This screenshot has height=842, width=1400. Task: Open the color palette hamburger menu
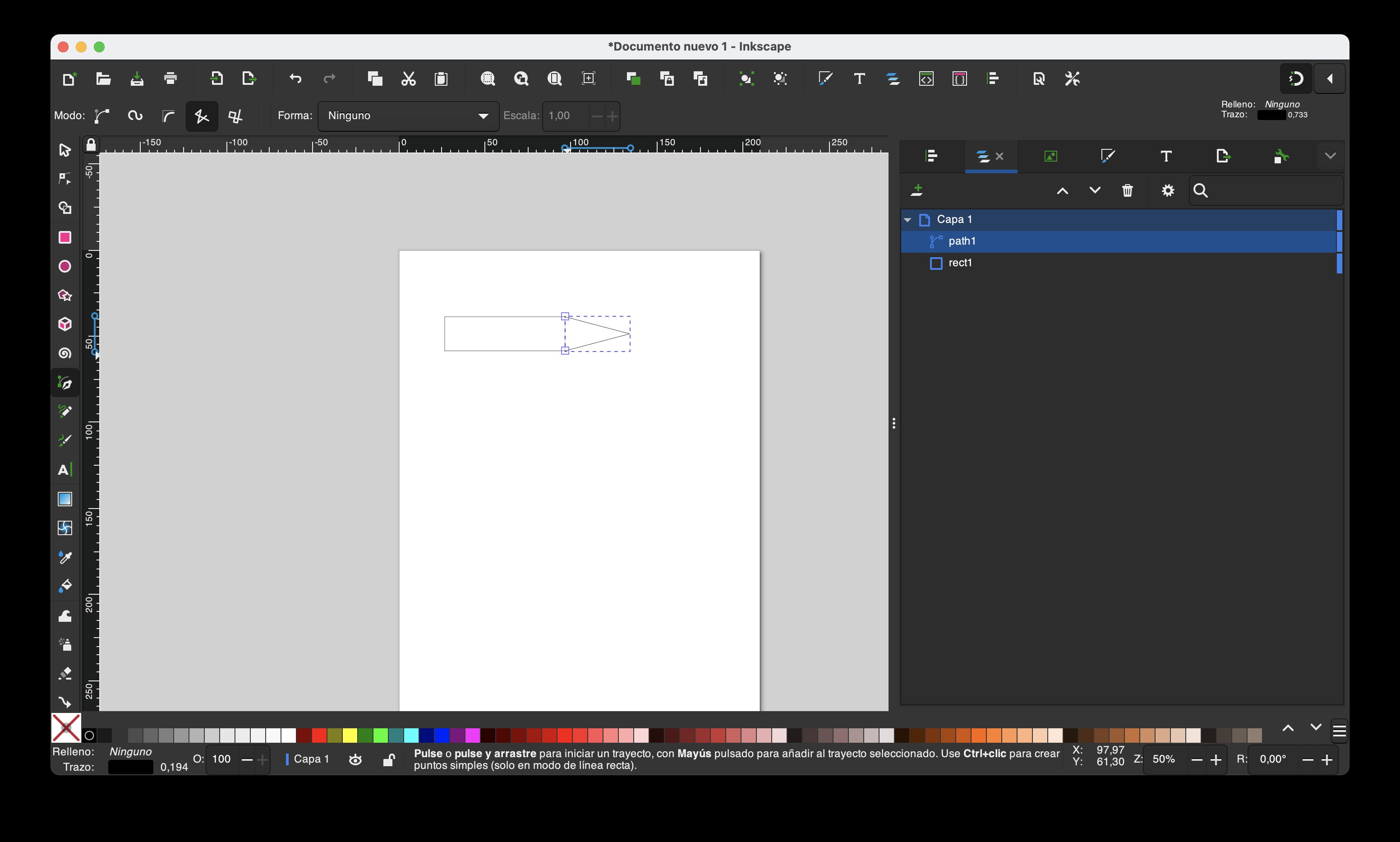(x=1339, y=731)
